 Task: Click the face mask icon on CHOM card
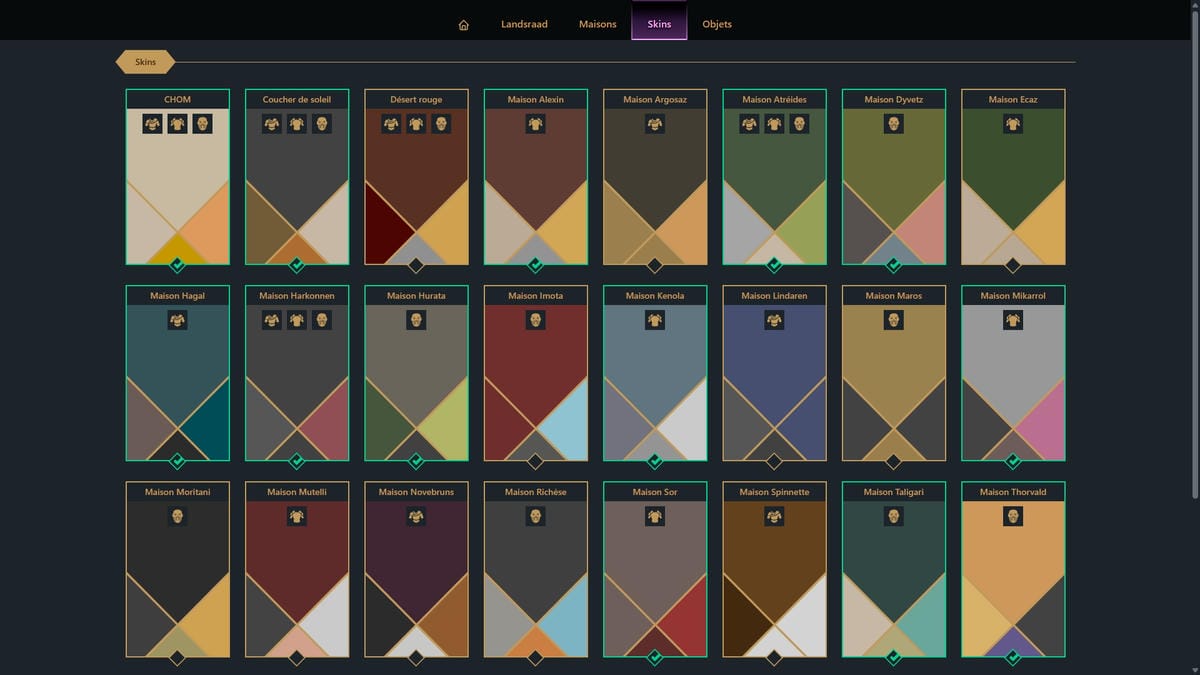(202, 124)
